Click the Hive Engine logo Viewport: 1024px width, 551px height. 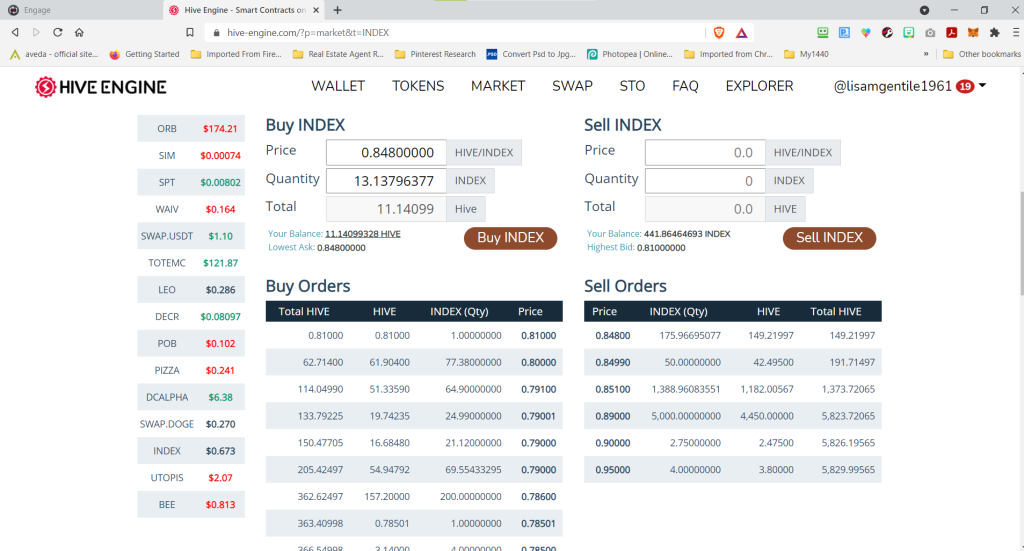(101, 87)
